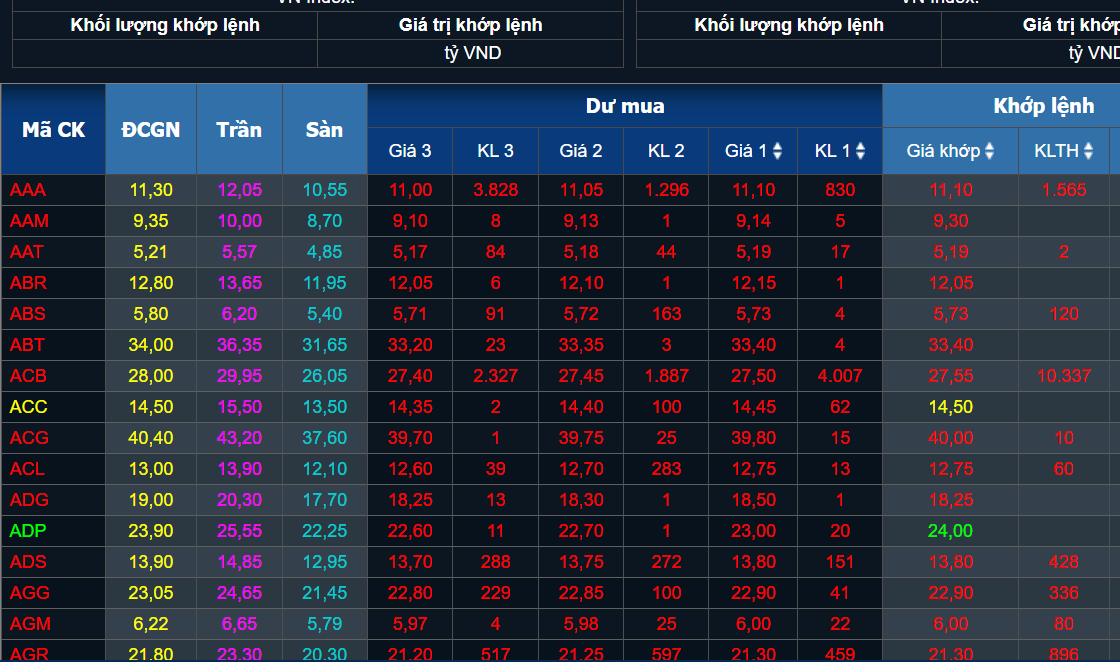Click the Trần column header
Screen dimensions: 1120x662
point(239,129)
